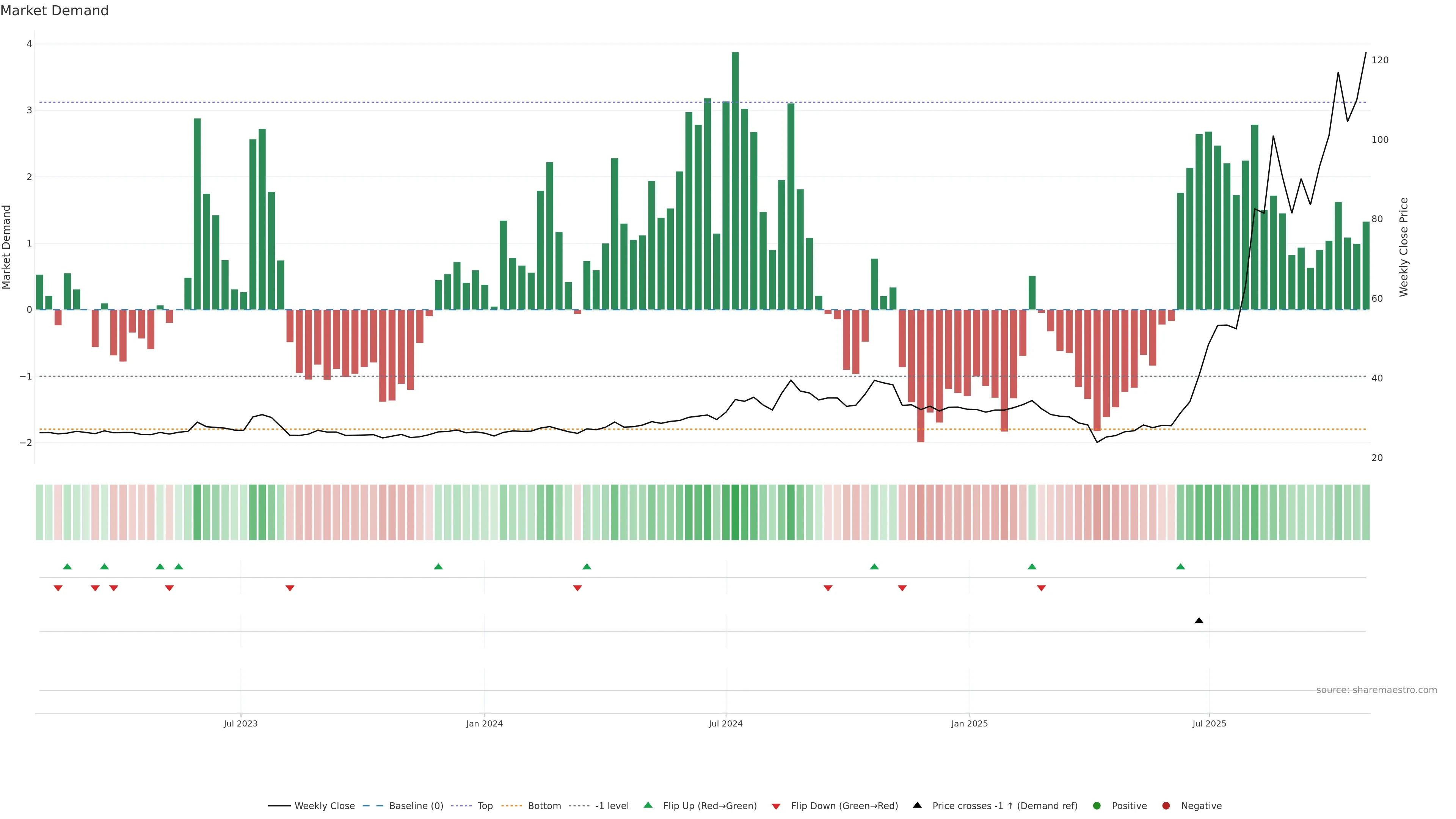Click the Flip Down red triangle legend icon
This screenshot has width=1456, height=819.
(776, 806)
